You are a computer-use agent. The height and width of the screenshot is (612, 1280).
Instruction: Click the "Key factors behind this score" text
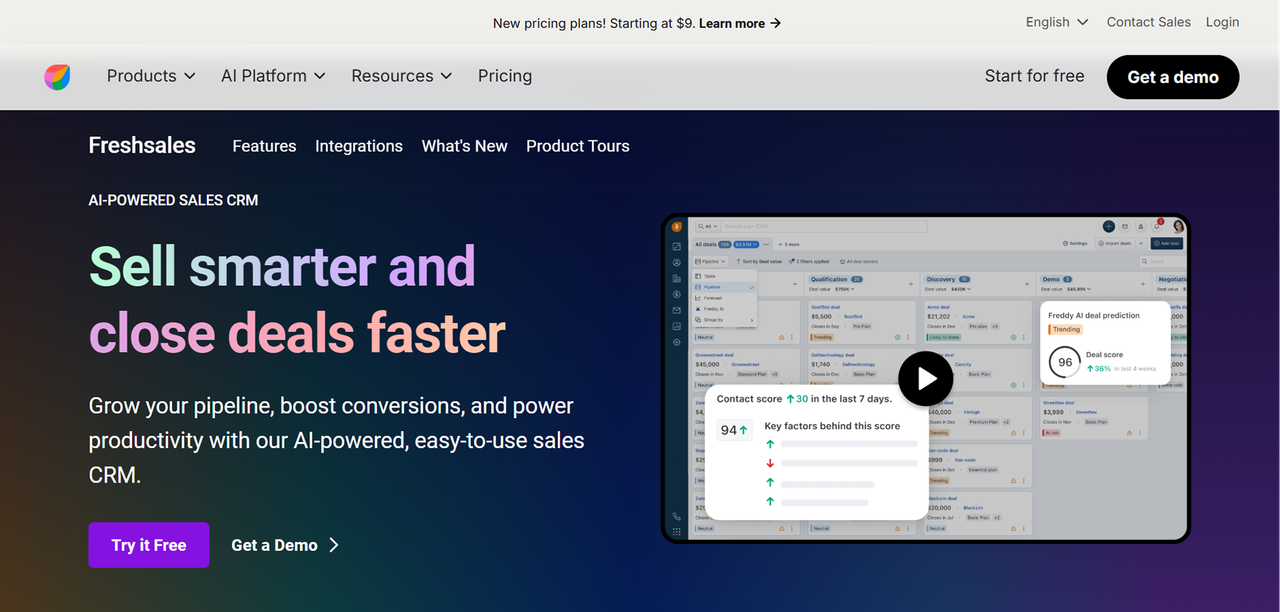point(832,426)
